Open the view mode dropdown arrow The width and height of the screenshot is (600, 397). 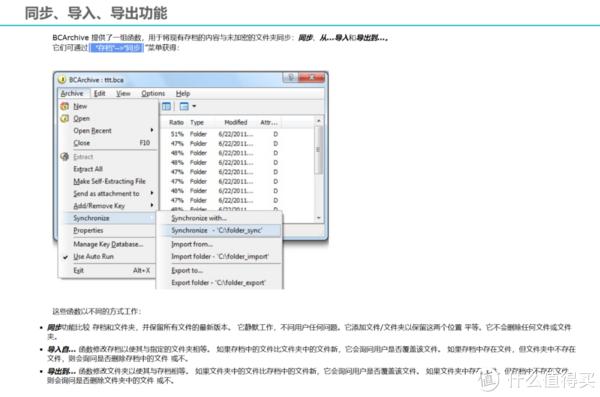pos(194,106)
